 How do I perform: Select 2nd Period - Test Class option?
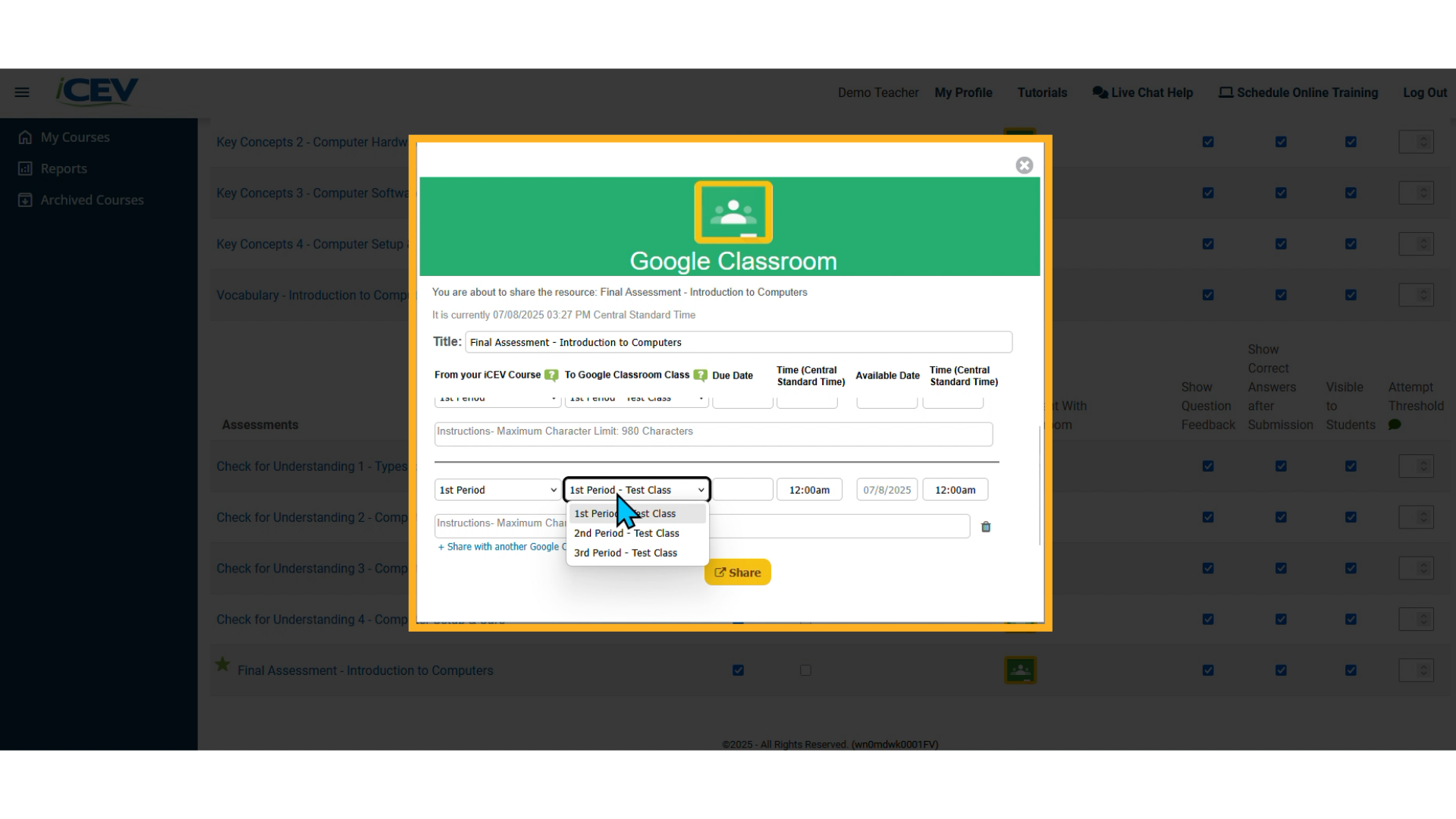click(x=638, y=533)
